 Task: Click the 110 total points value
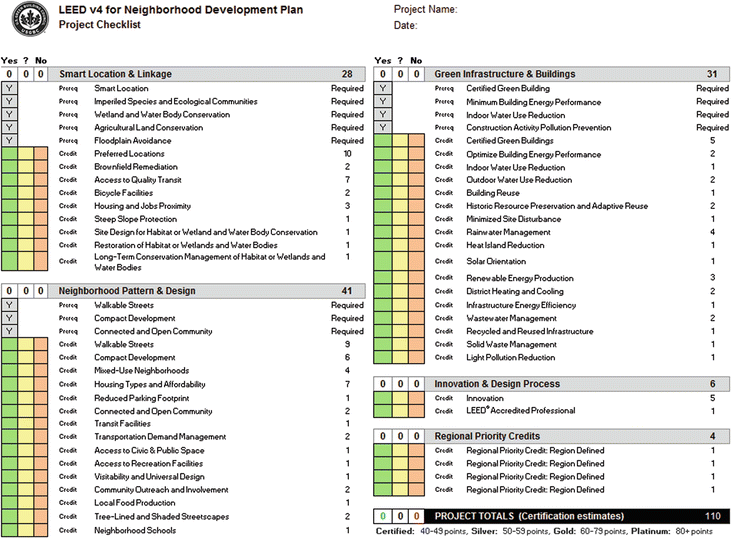click(712, 516)
